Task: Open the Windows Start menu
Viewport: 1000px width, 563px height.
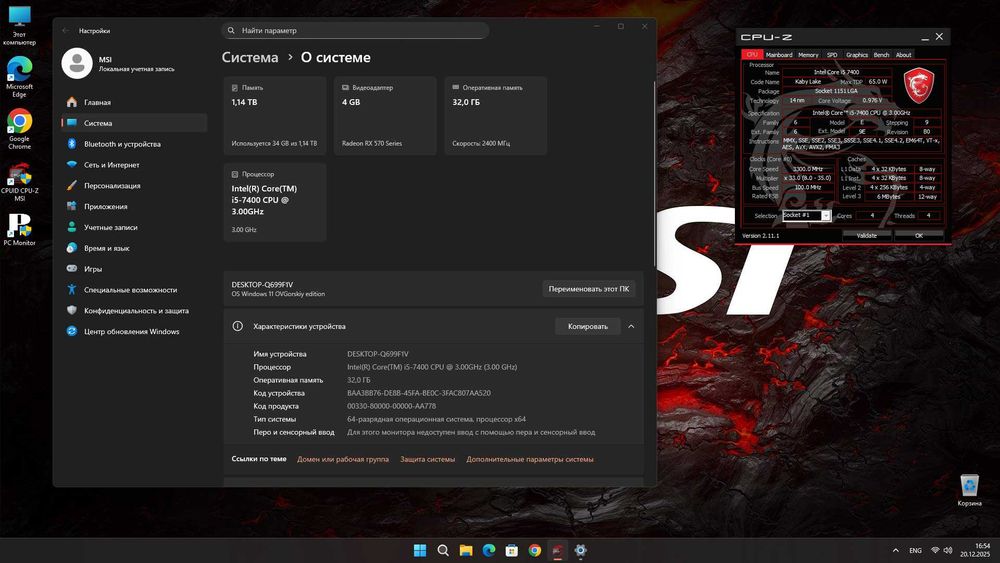Action: tap(420, 550)
